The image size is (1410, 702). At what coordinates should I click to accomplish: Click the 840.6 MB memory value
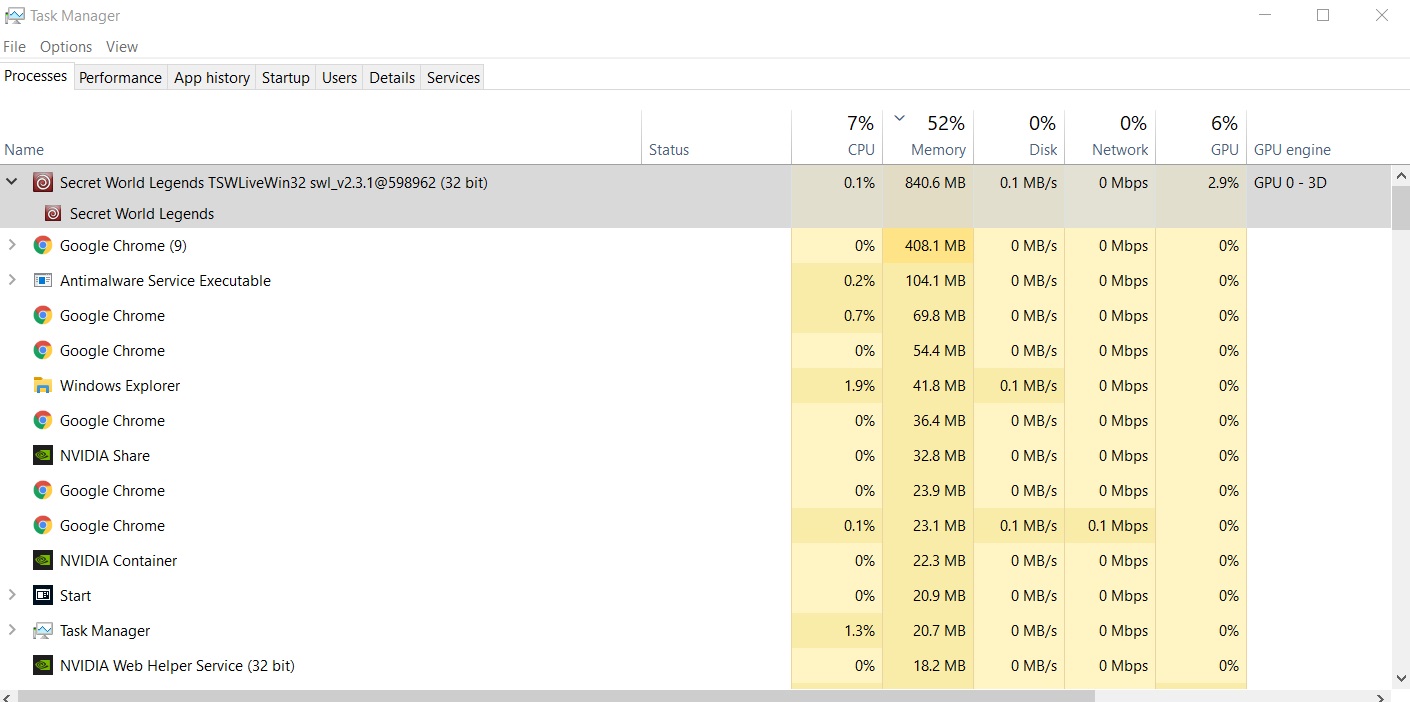pos(935,183)
